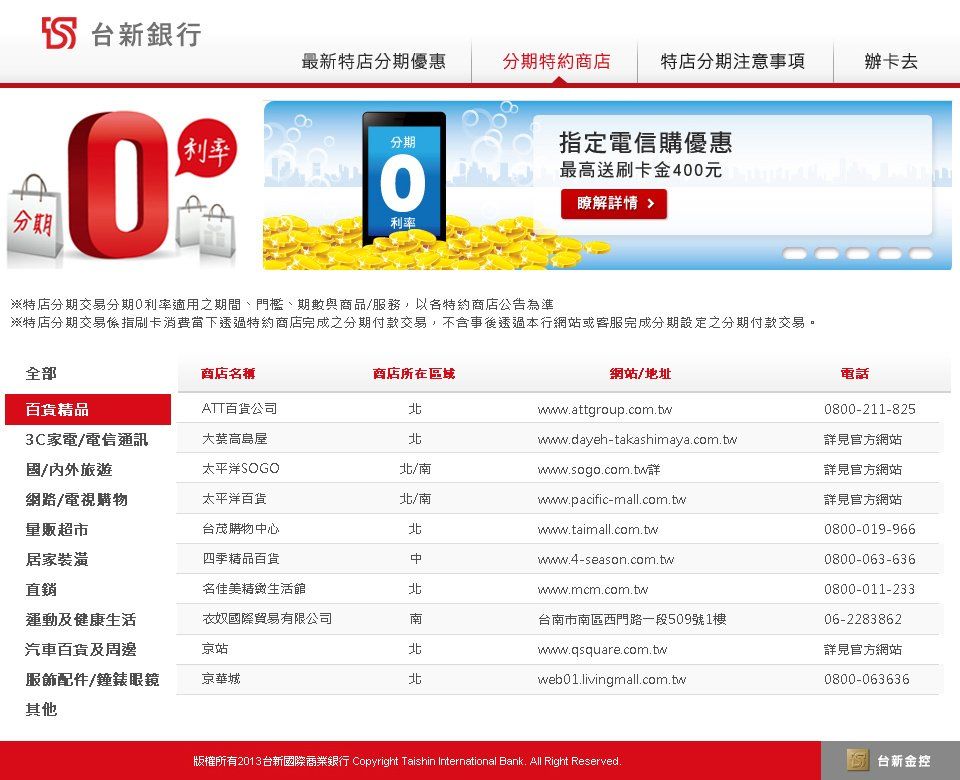
Task: Click the 大葉高島屋 store name
Action: click(234, 438)
